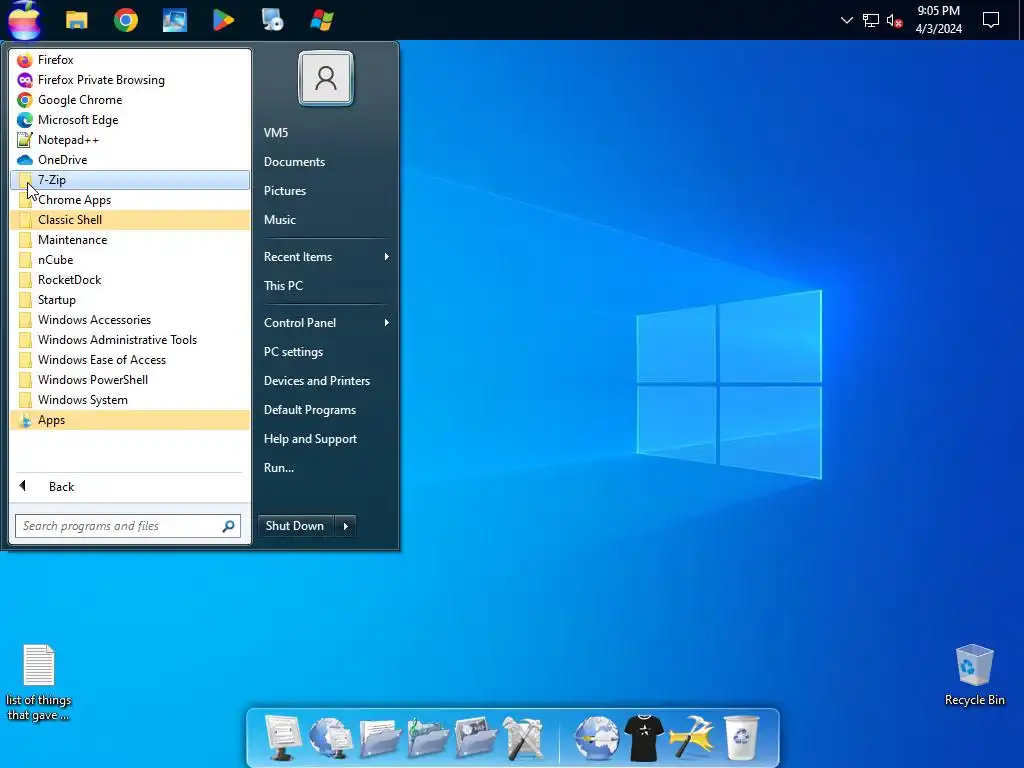The height and width of the screenshot is (768, 1024).
Task: Launch Firefox from the programs list
Action: point(130,60)
